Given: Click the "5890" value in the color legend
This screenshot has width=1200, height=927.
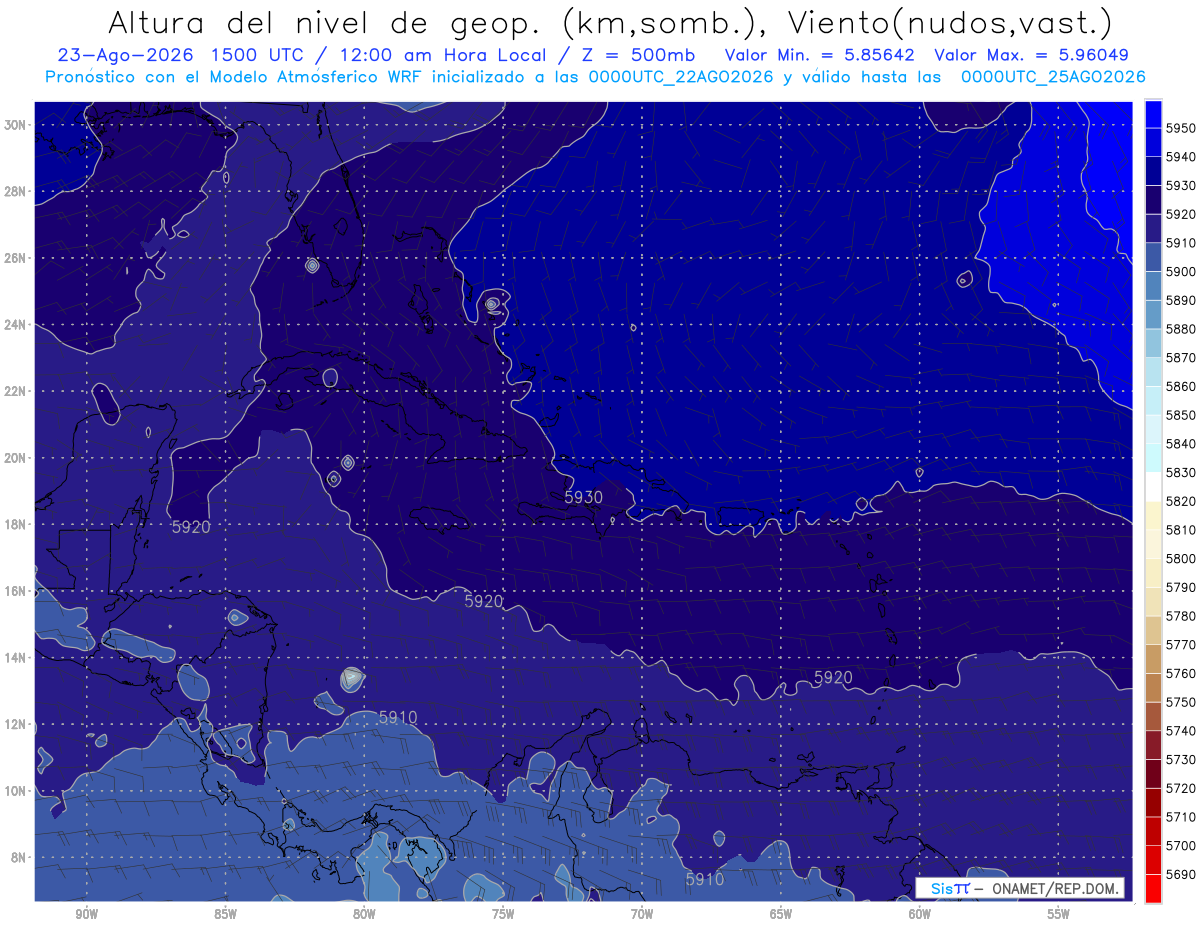Looking at the screenshot, I should pyautogui.click(x=1180, y=300).
